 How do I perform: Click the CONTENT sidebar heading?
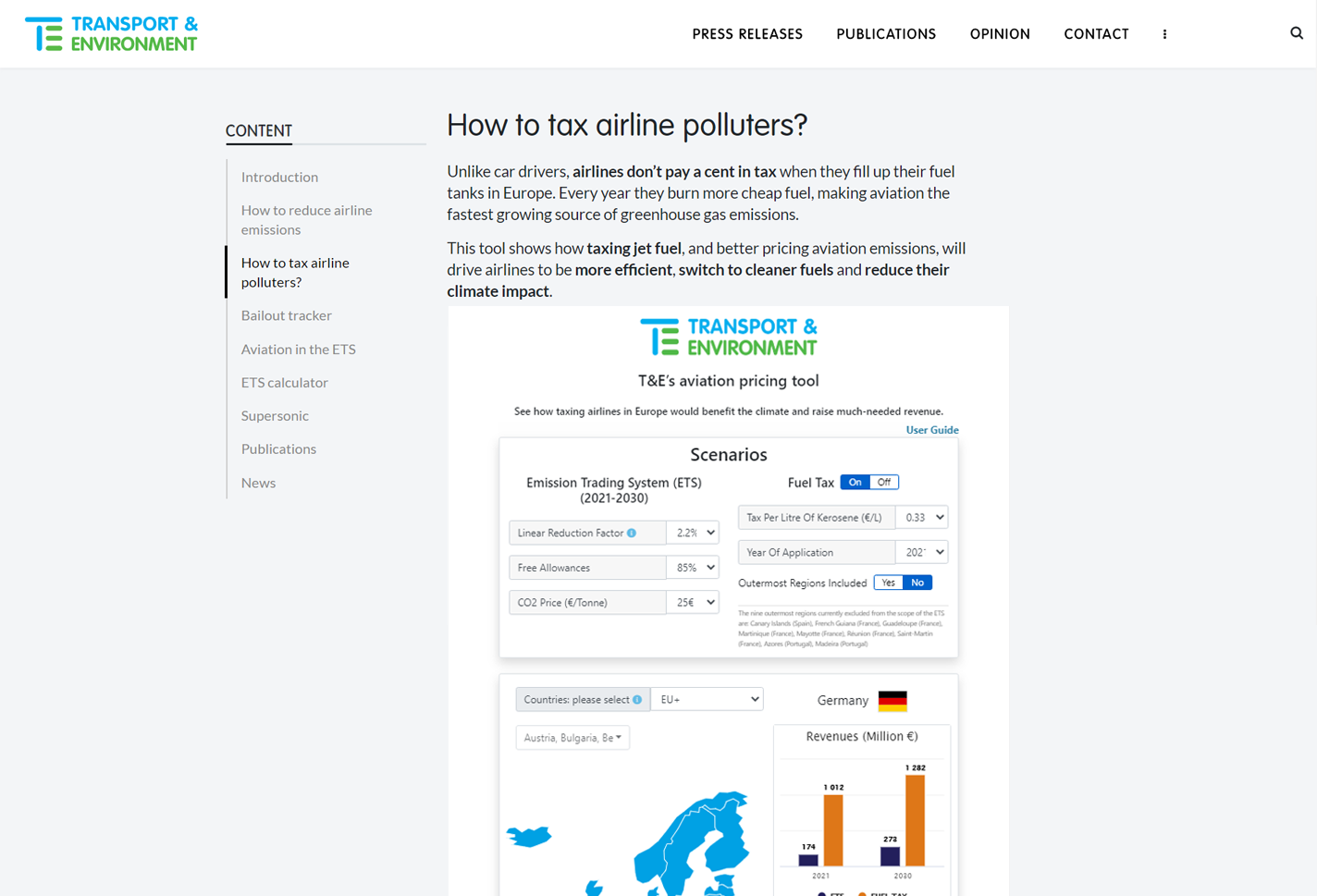tap(259, 131)
